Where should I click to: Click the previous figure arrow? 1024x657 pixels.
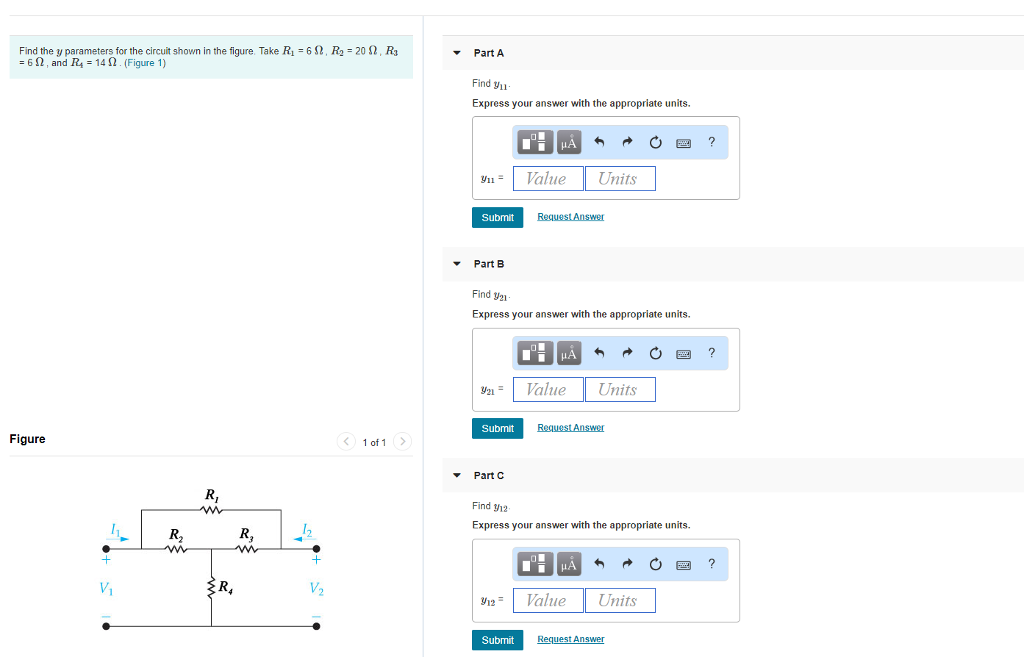coord(345,441)
